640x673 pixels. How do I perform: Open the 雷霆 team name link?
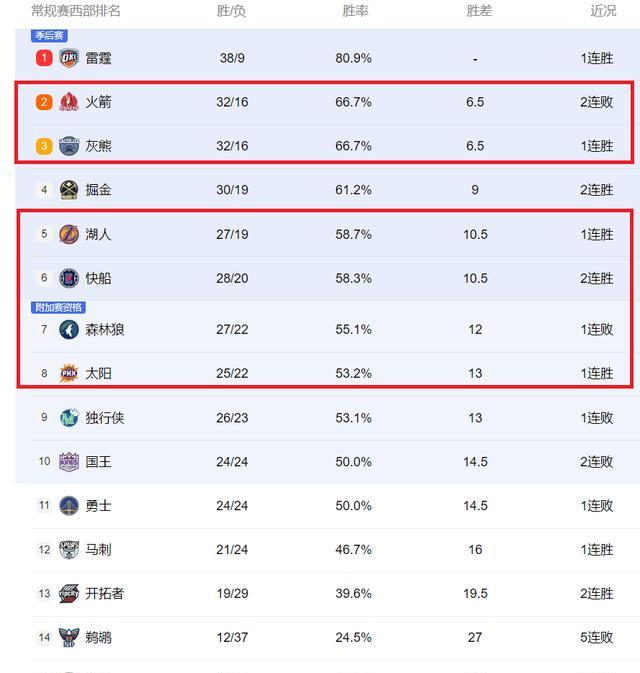point(98,58)
